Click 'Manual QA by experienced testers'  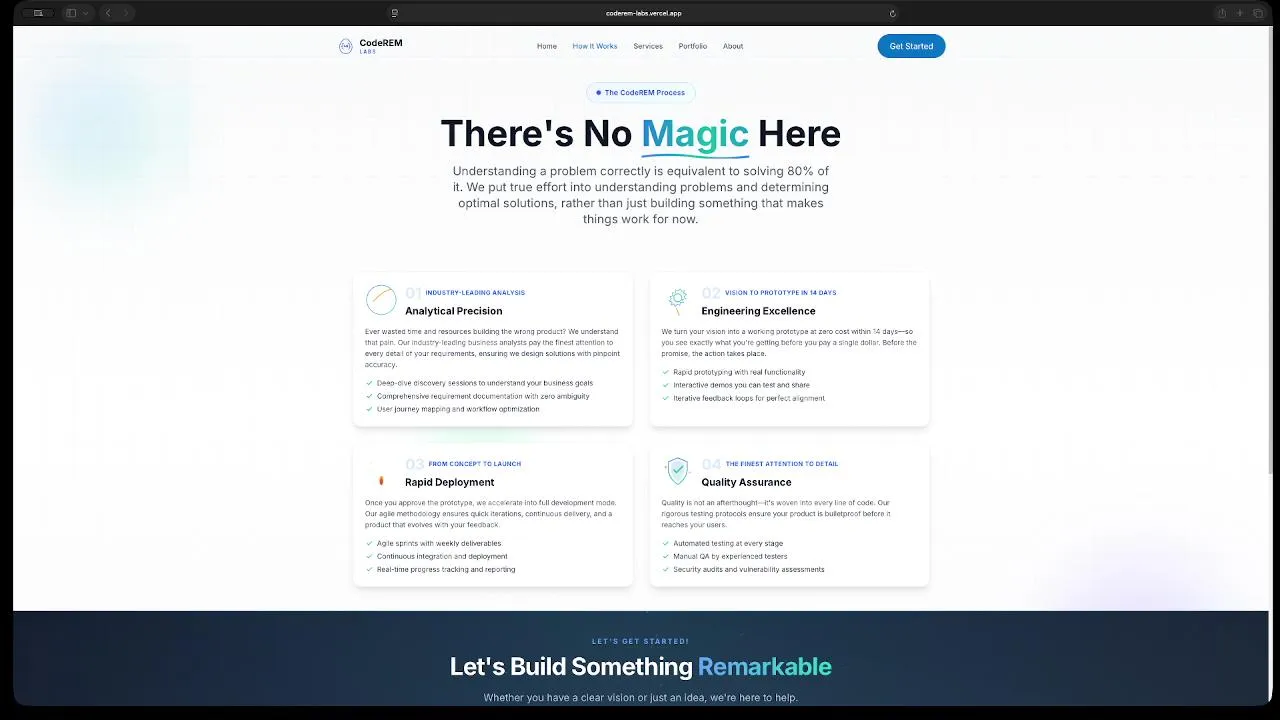730,556
